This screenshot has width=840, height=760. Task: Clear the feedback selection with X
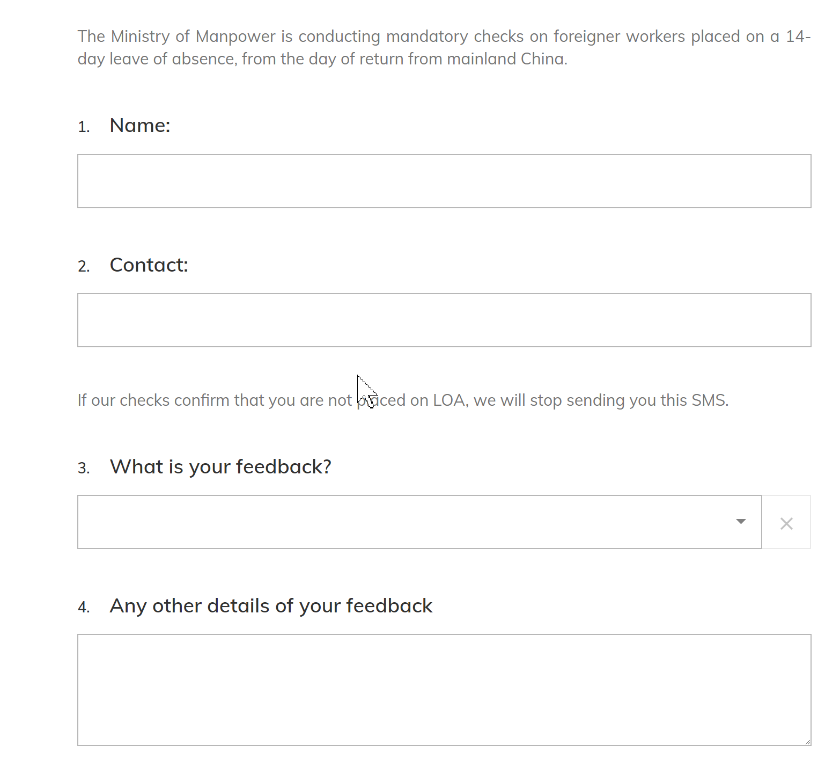[786, 523]
